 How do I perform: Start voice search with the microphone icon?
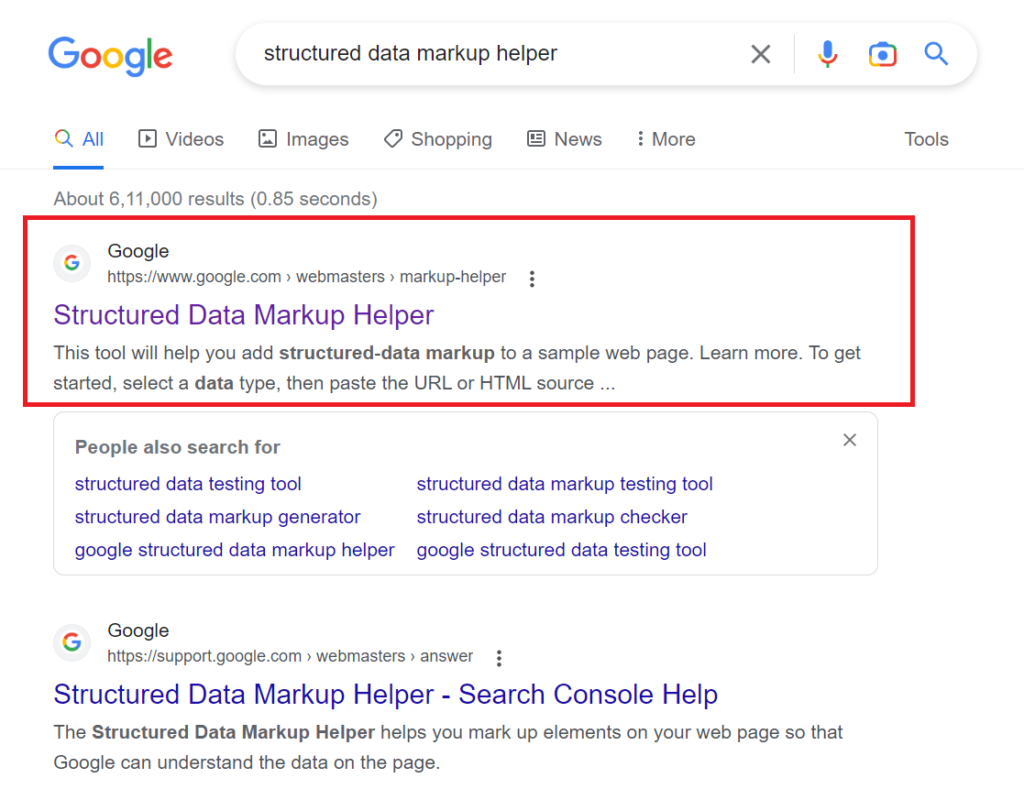(x=827, y=54)
